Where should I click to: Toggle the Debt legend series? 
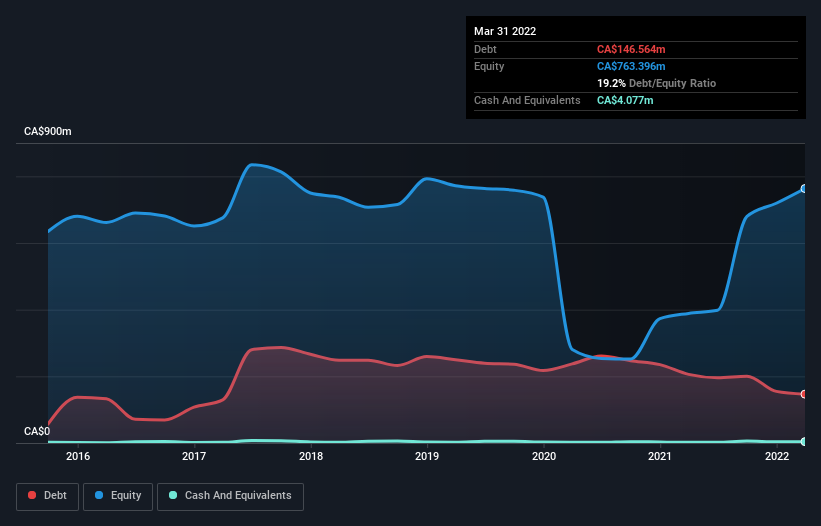[x=47, y=496]
